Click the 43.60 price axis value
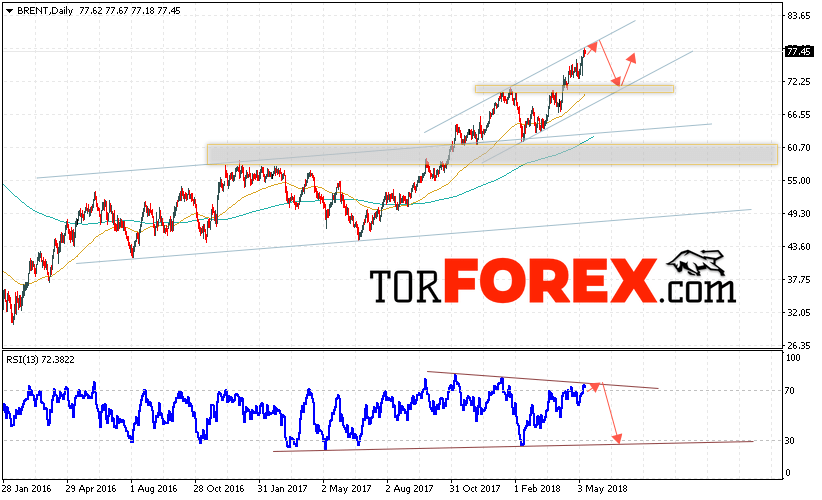 pyautogui.click(x=799, y=247)
